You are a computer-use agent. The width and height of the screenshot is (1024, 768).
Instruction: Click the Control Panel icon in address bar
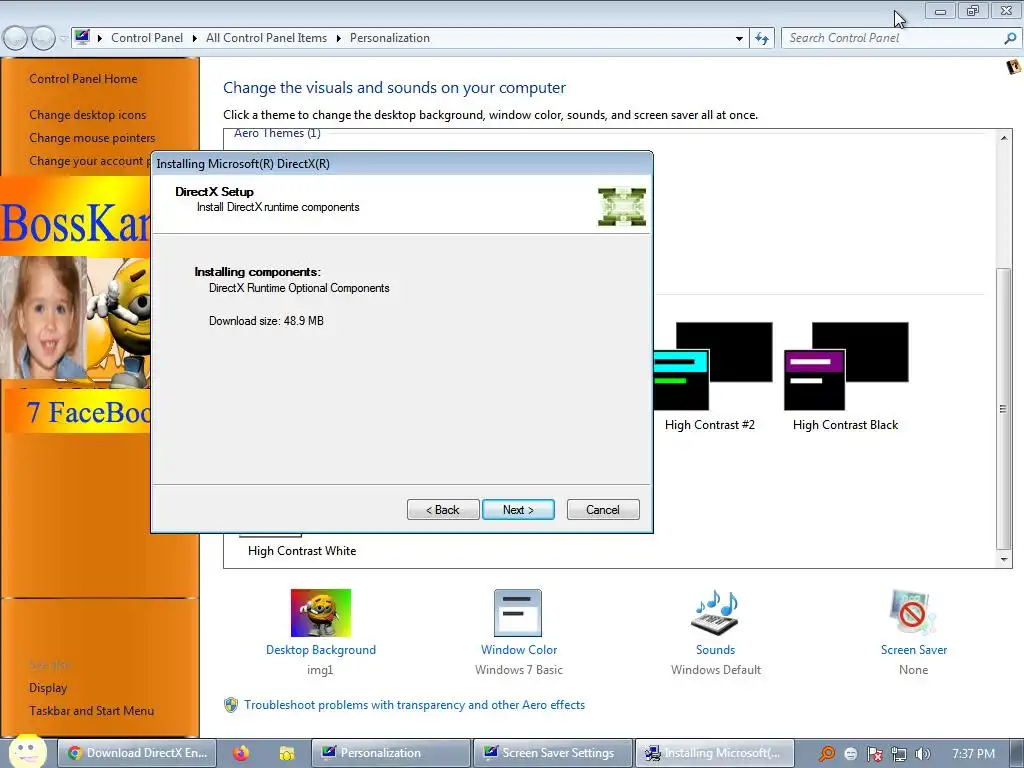pyautogui.click(x=82, y=37)
